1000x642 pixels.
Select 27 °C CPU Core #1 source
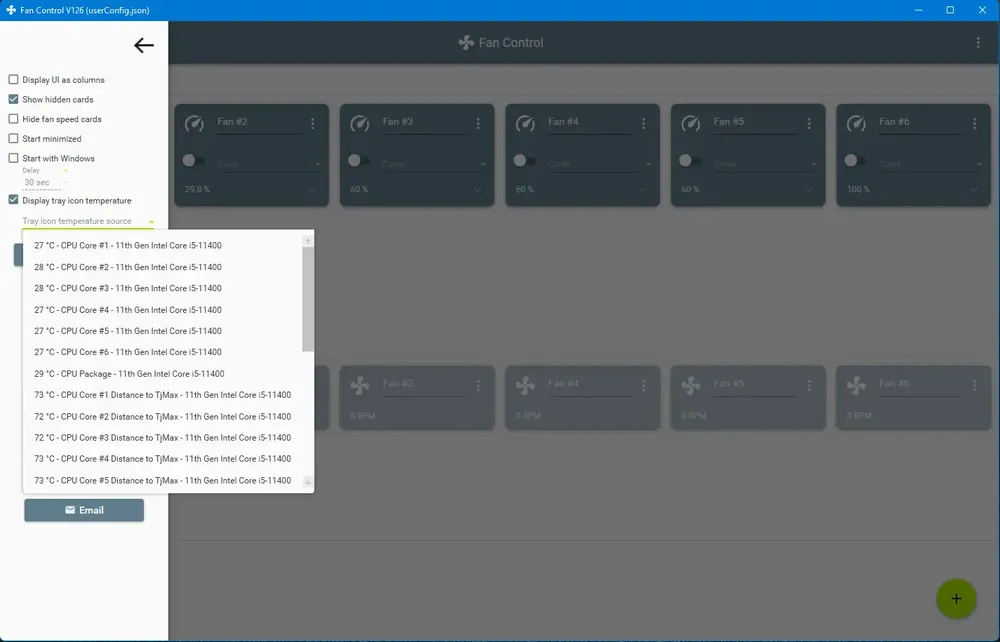163,245
